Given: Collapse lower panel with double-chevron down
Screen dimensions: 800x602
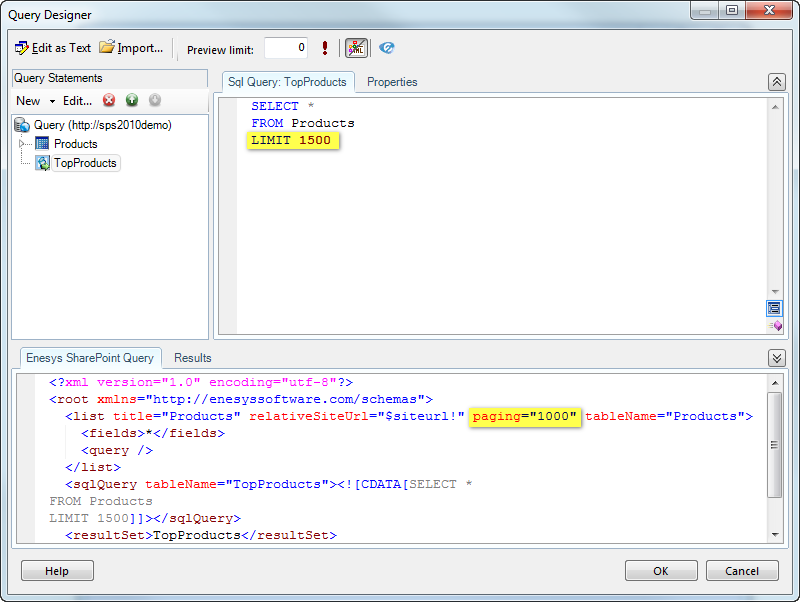Looking at the screenshot, I should [776, 358].
